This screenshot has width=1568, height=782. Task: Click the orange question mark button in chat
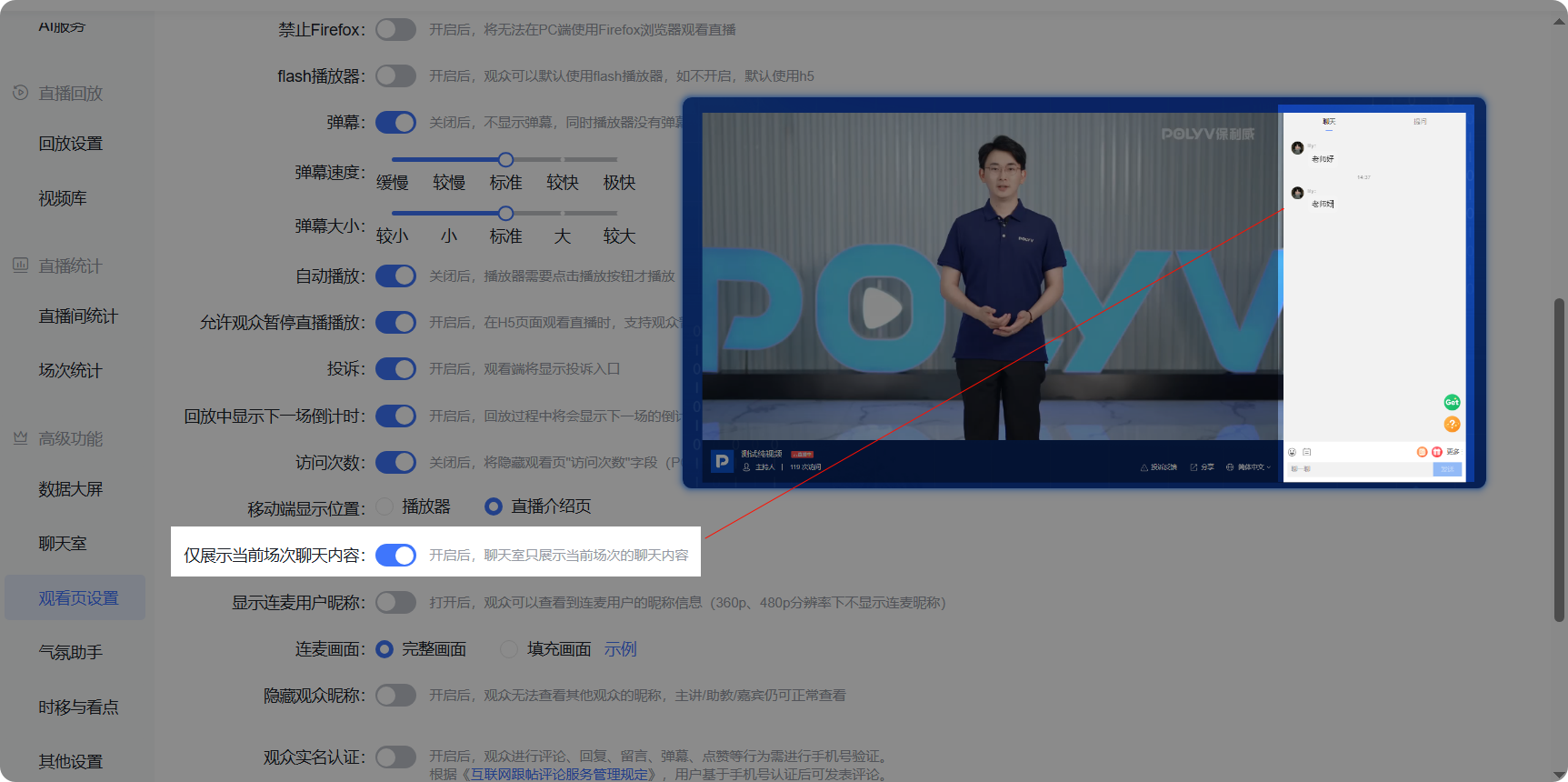[x=1452, y=425]
